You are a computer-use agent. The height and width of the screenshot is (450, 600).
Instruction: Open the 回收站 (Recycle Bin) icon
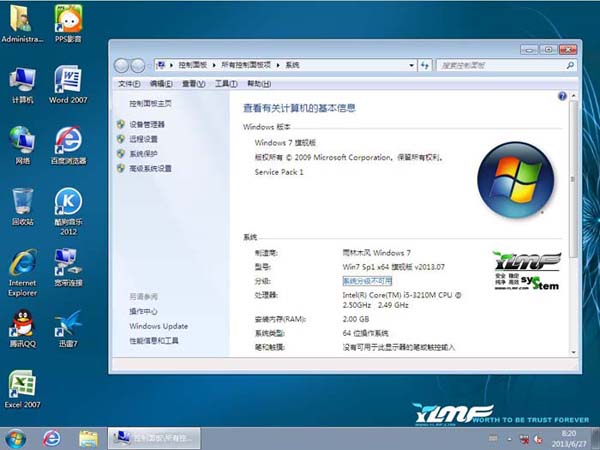click(22, 203)
